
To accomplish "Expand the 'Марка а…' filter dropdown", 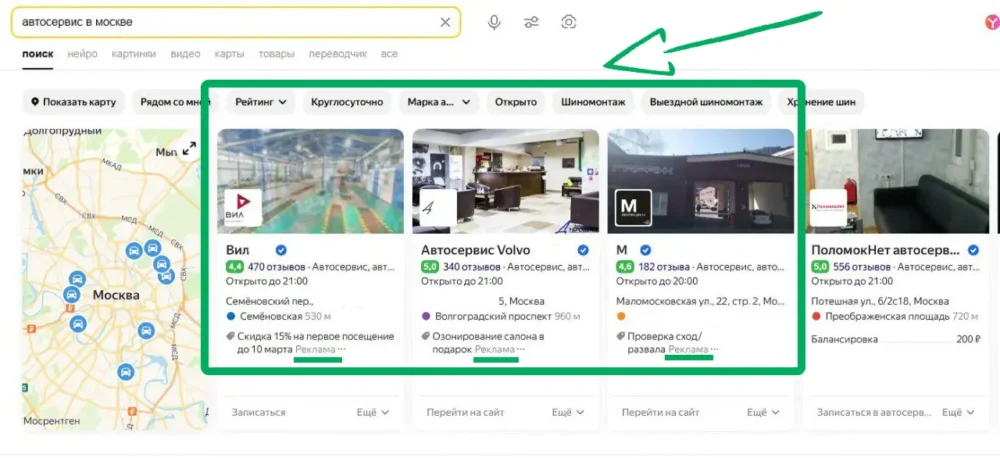I will coord(439,102).
